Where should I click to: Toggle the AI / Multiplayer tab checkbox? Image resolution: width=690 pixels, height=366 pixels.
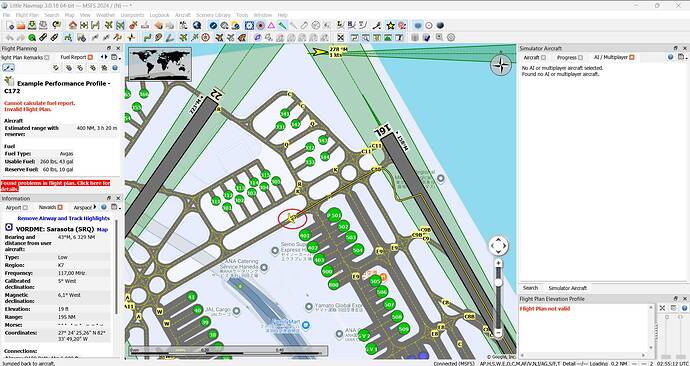(x=632, y=57)
